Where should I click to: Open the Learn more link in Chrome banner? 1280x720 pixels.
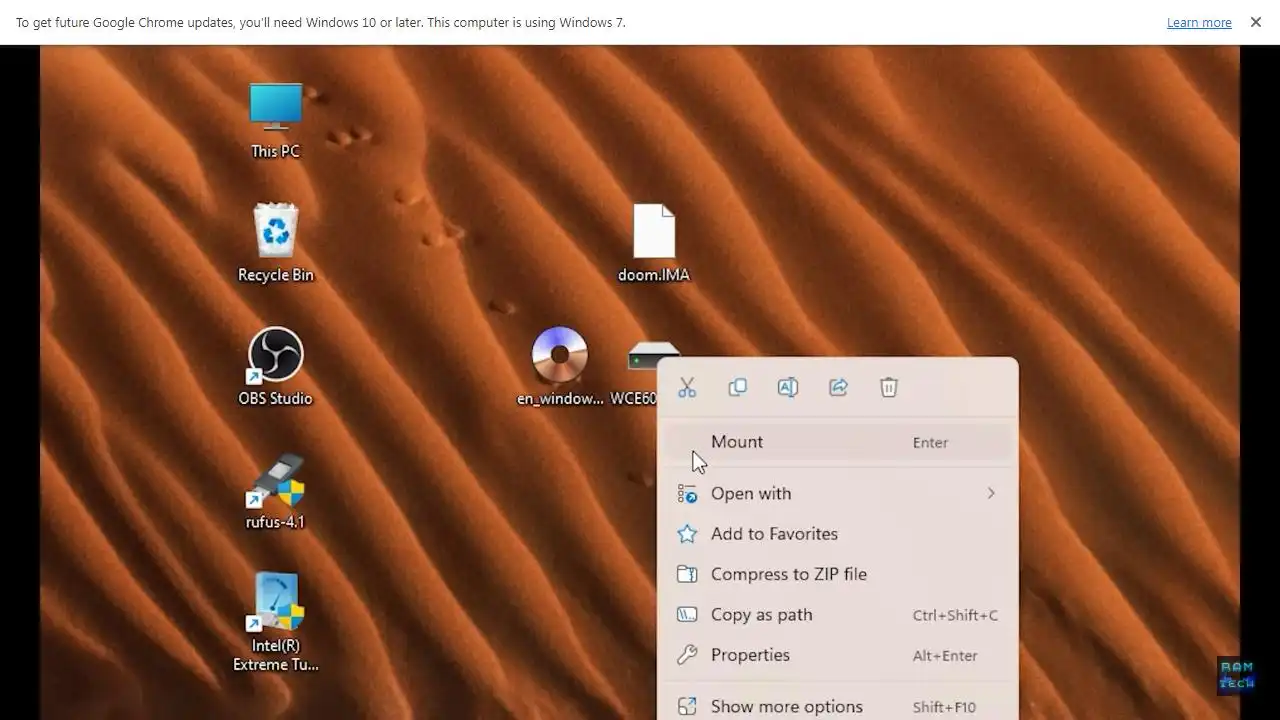click(1199, 22)
